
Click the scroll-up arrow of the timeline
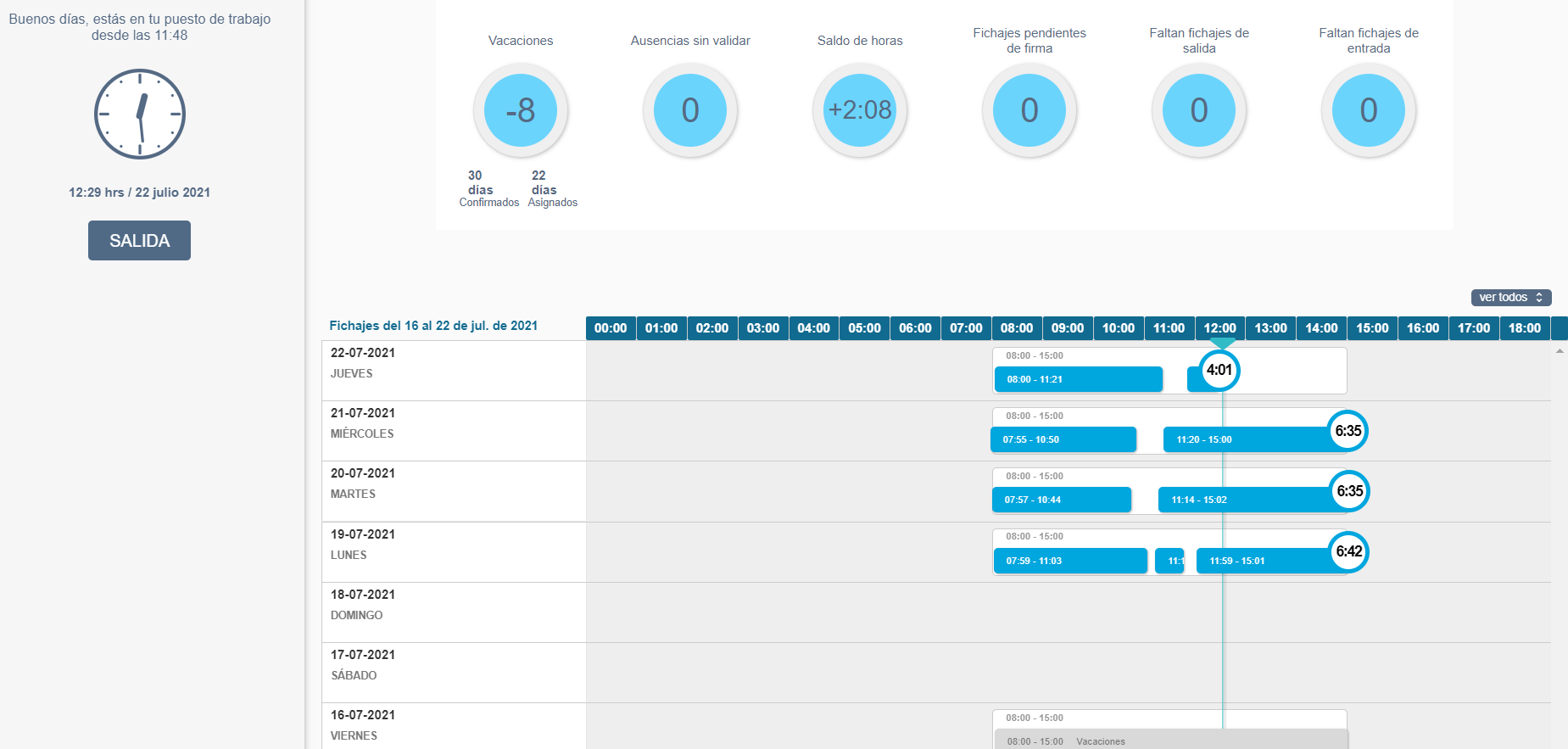(1560, 350)
